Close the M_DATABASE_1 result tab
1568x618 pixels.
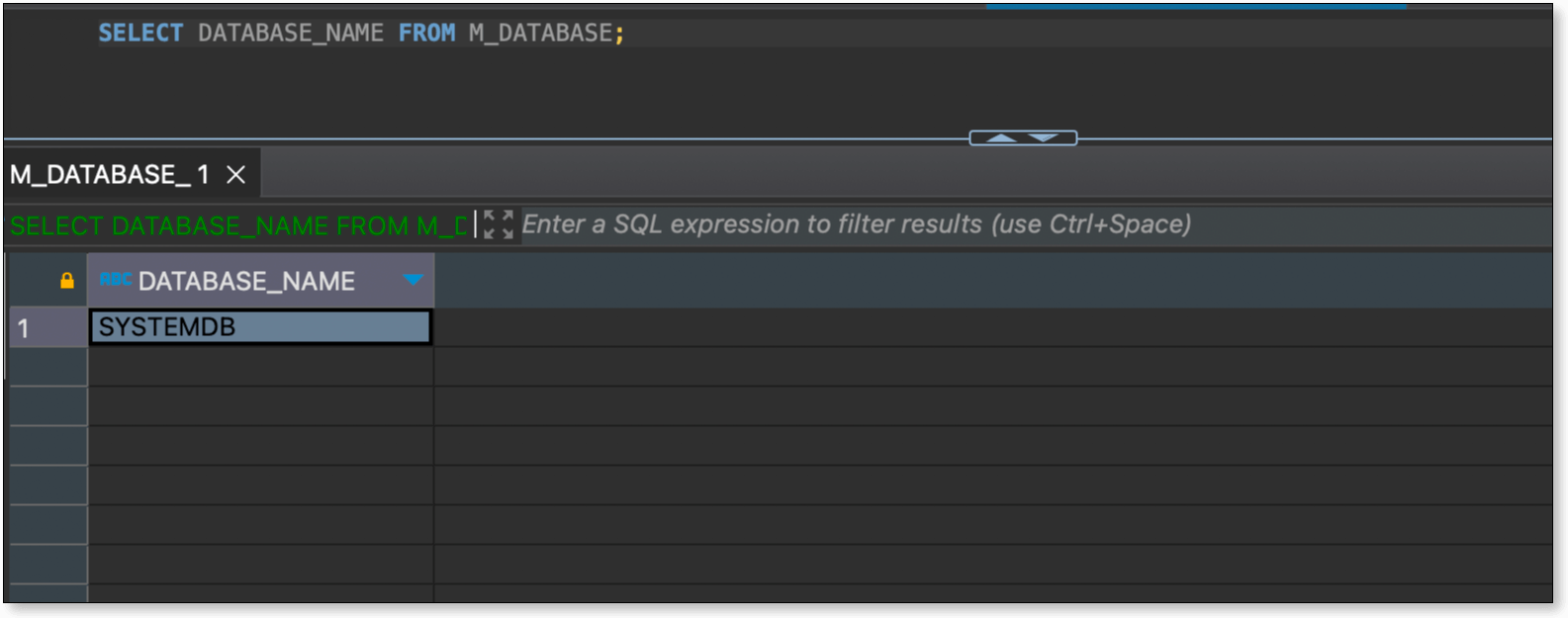point(235,175)
